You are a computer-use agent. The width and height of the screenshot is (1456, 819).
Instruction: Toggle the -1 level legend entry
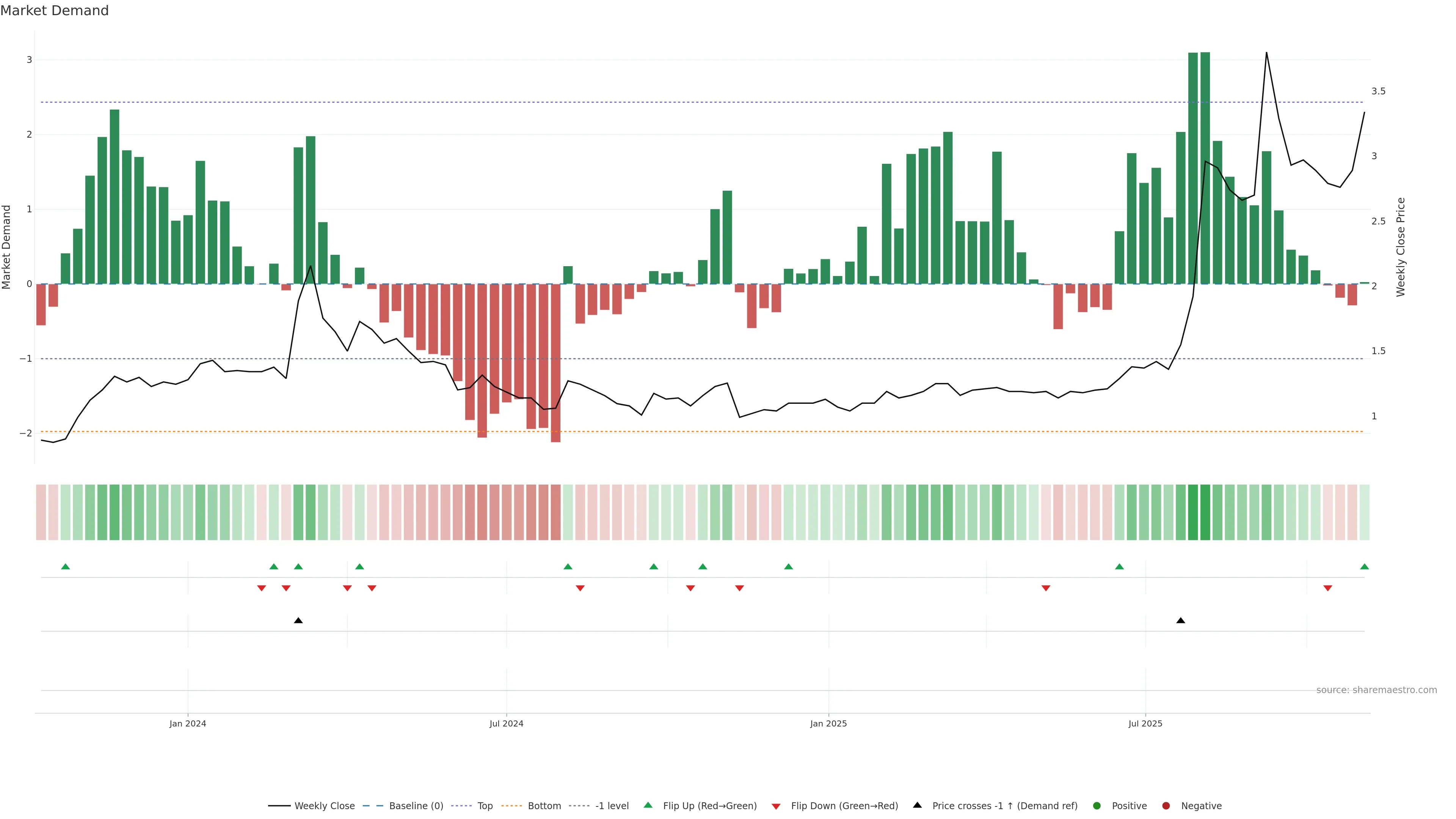(x=612, y=805)
